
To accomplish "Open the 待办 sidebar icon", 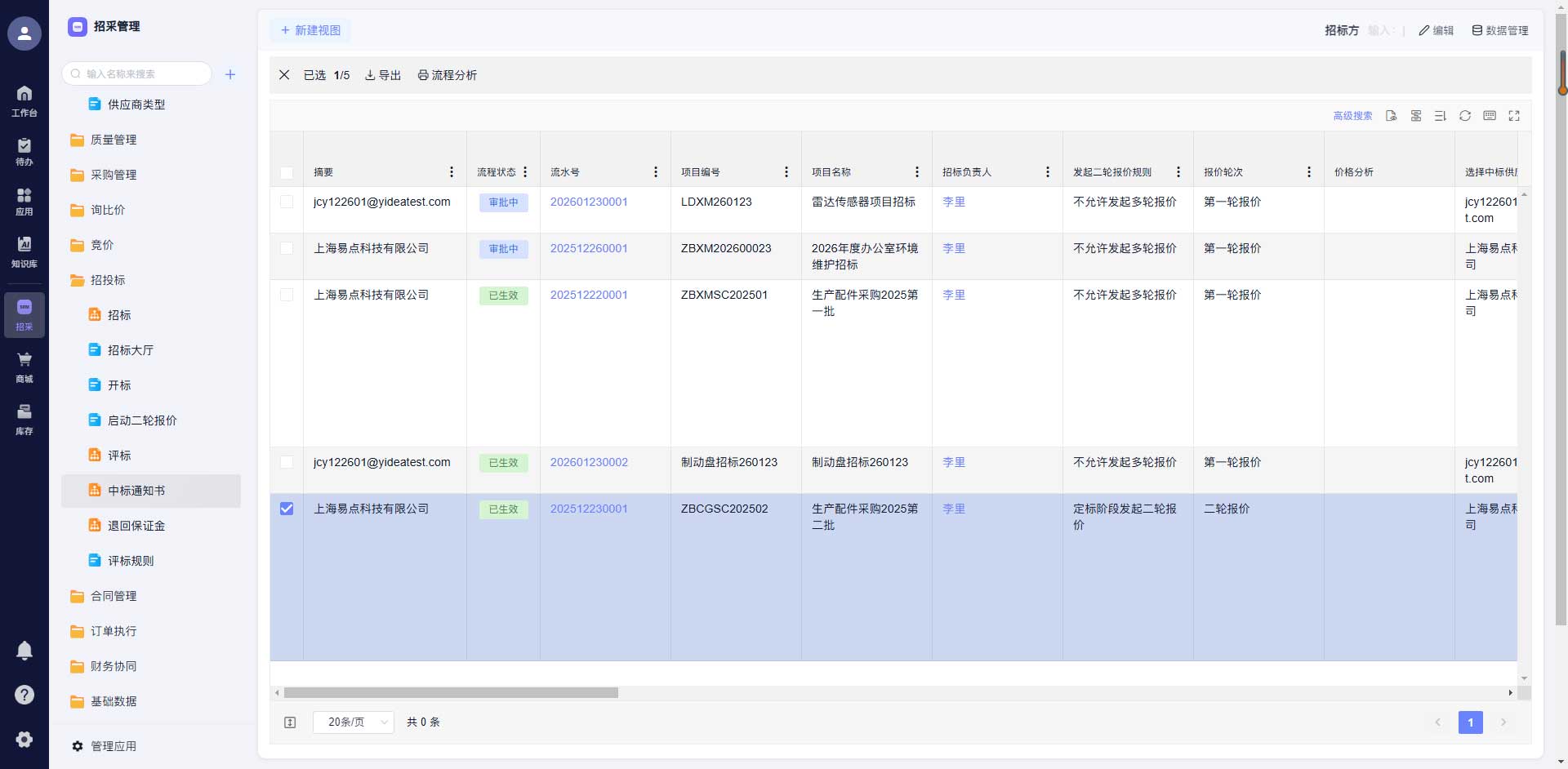I will (x=24, y=151).
